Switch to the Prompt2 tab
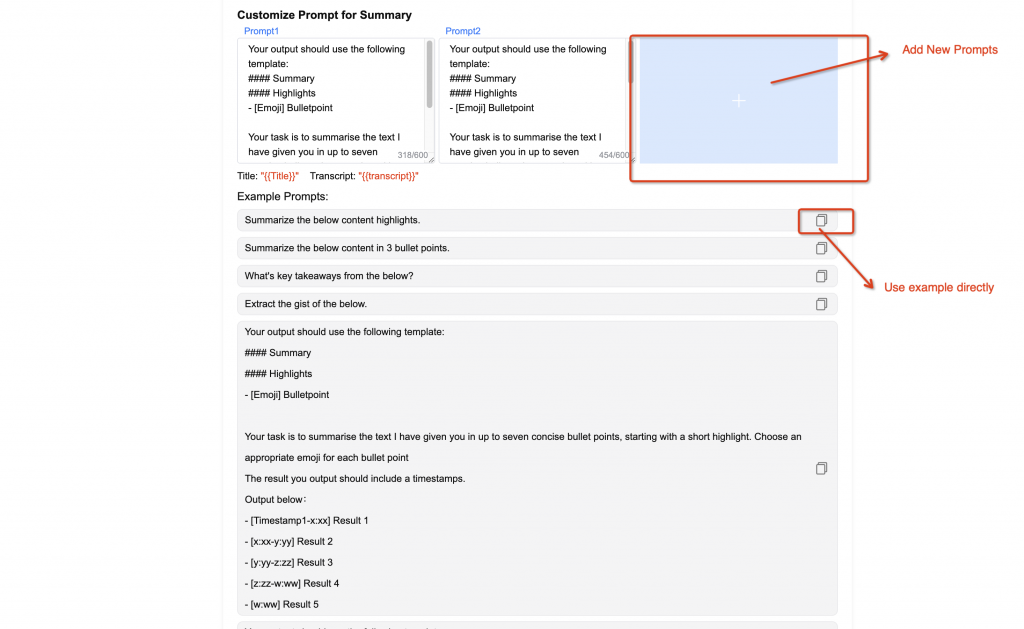 tap(462, 31)
